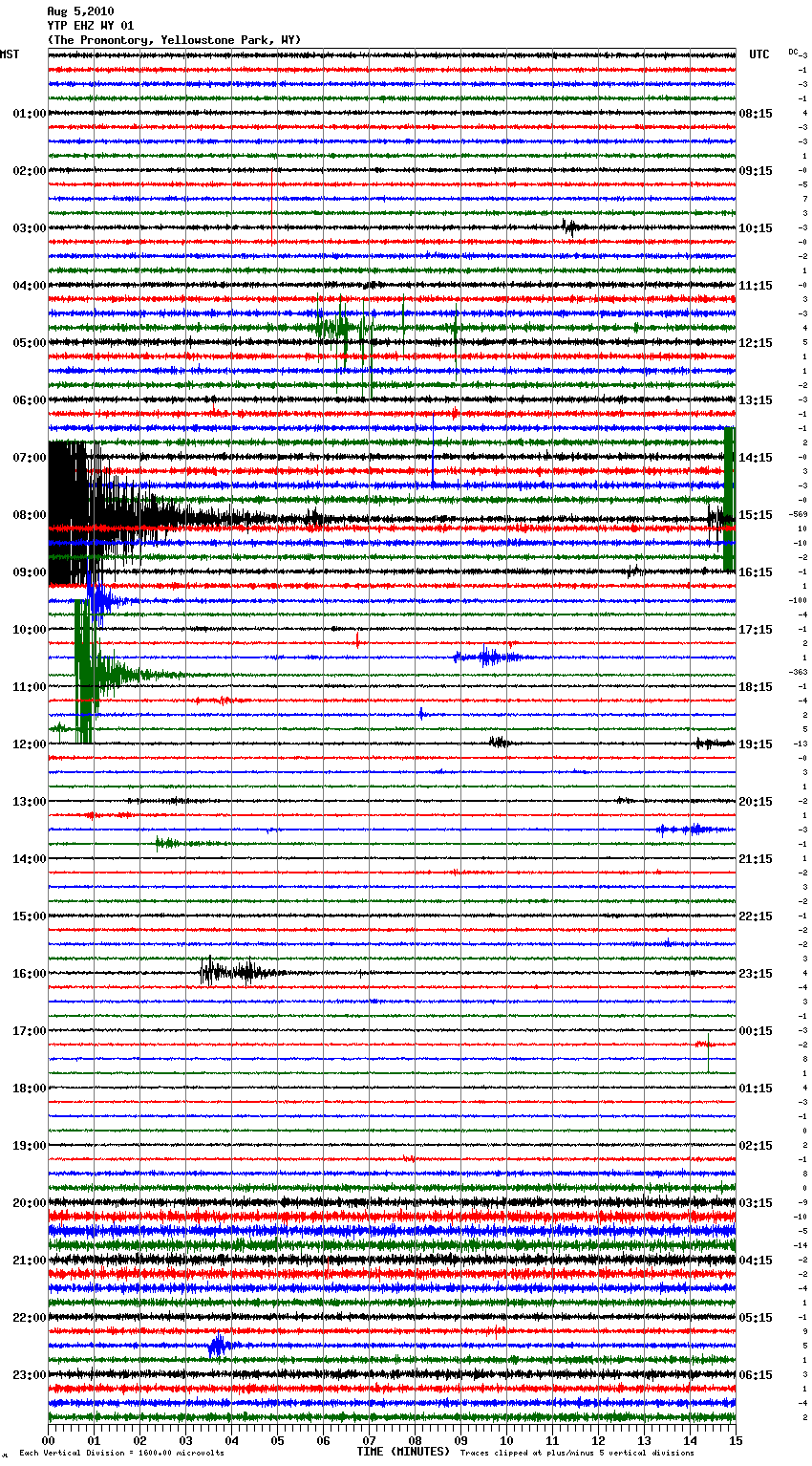This screenshot has height=1466, width=812.
Task: Select the '18:00' MST hour label
Action: pyautogui.click(x=30, y=1089)
